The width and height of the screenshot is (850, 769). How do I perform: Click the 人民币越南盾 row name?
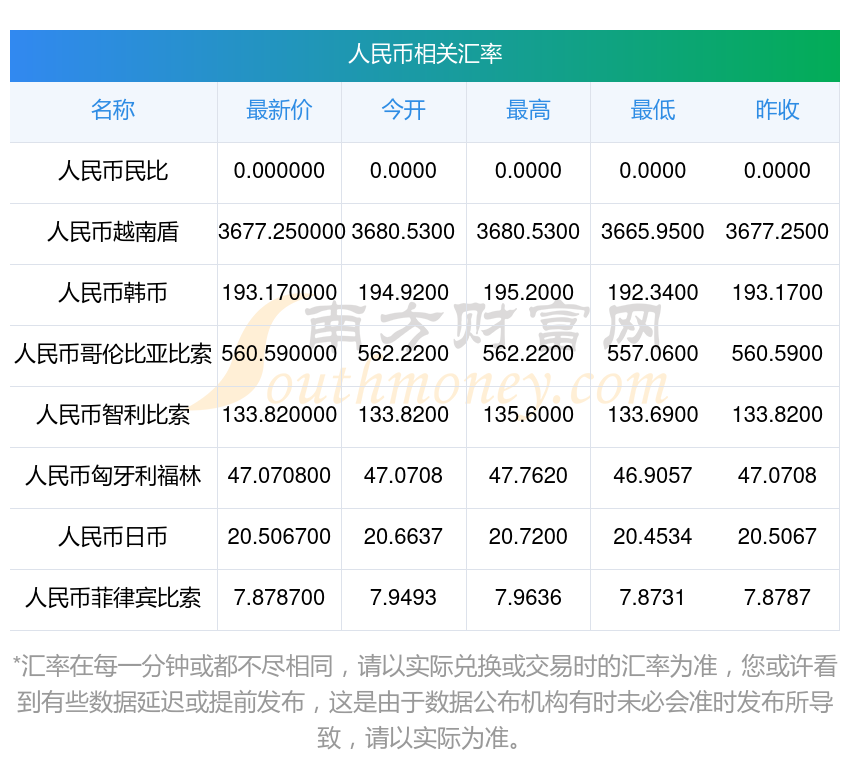[113, 232]
